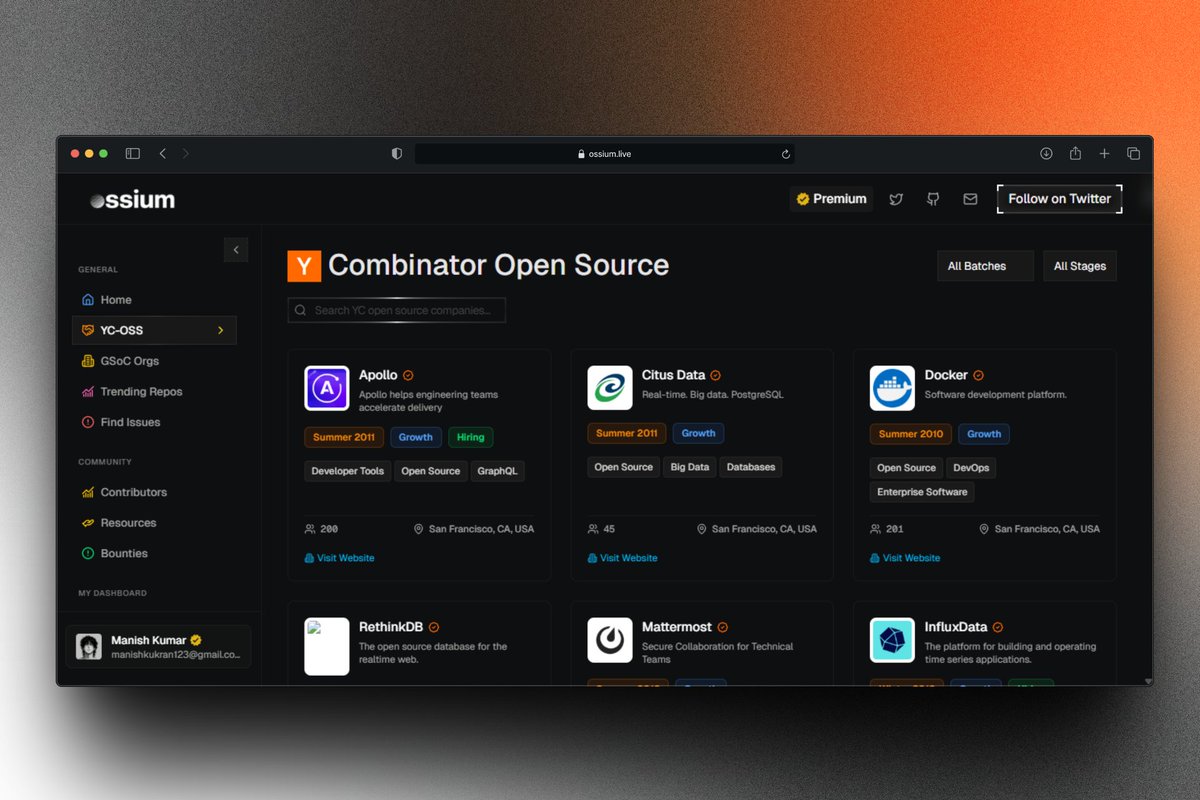This screenshot has width=1200, height=800.
Task: Click the verified badge next to Mattermost
Action: point(722,627)
